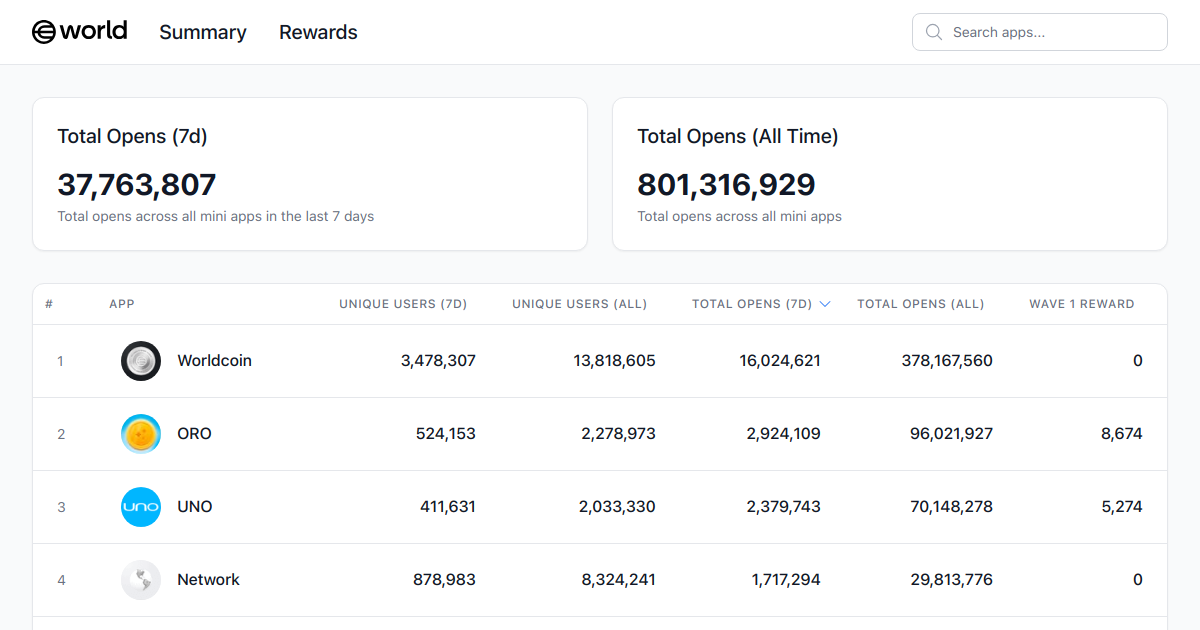Click ORO's 96,021,927 value
Image resolution: width=1200 pixels, height=630 pixels.
952,434
